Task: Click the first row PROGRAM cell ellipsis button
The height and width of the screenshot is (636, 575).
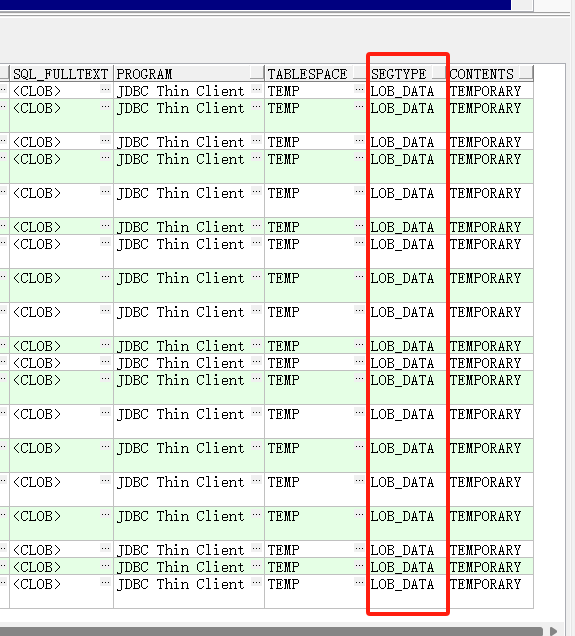Action: click(256, 89)
